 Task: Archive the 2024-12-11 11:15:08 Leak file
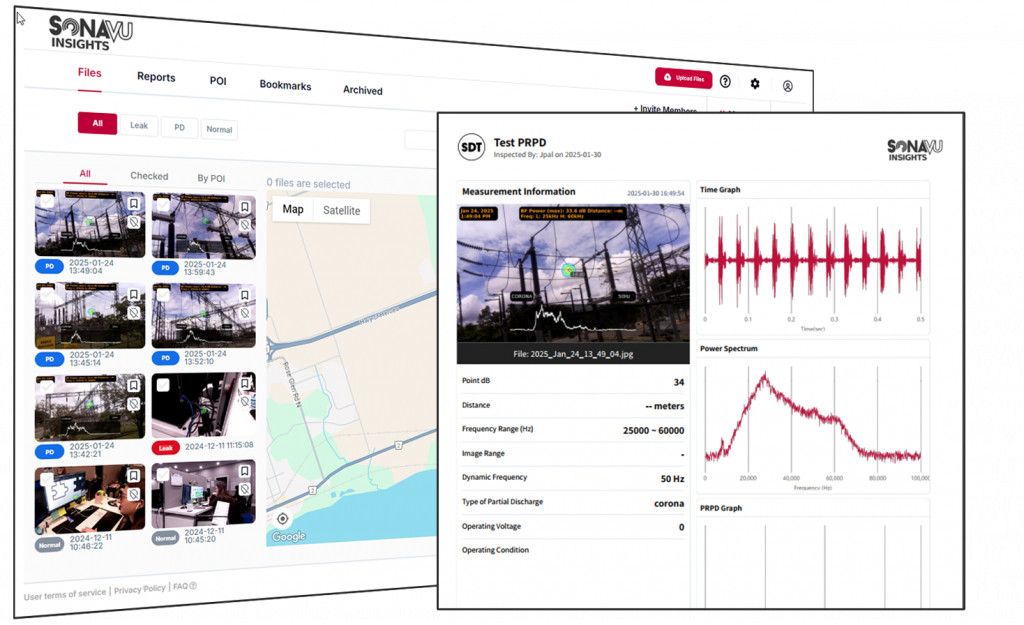coord(244,403)
